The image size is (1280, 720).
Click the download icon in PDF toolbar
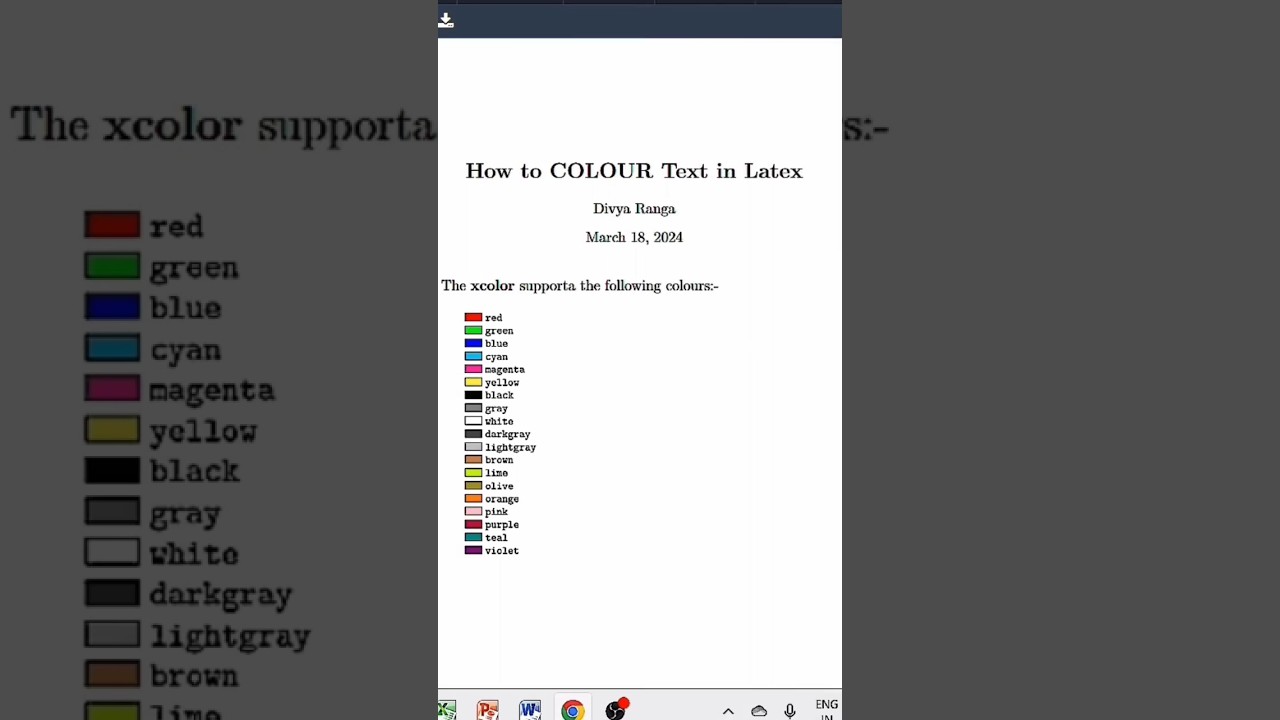[446, 21]
